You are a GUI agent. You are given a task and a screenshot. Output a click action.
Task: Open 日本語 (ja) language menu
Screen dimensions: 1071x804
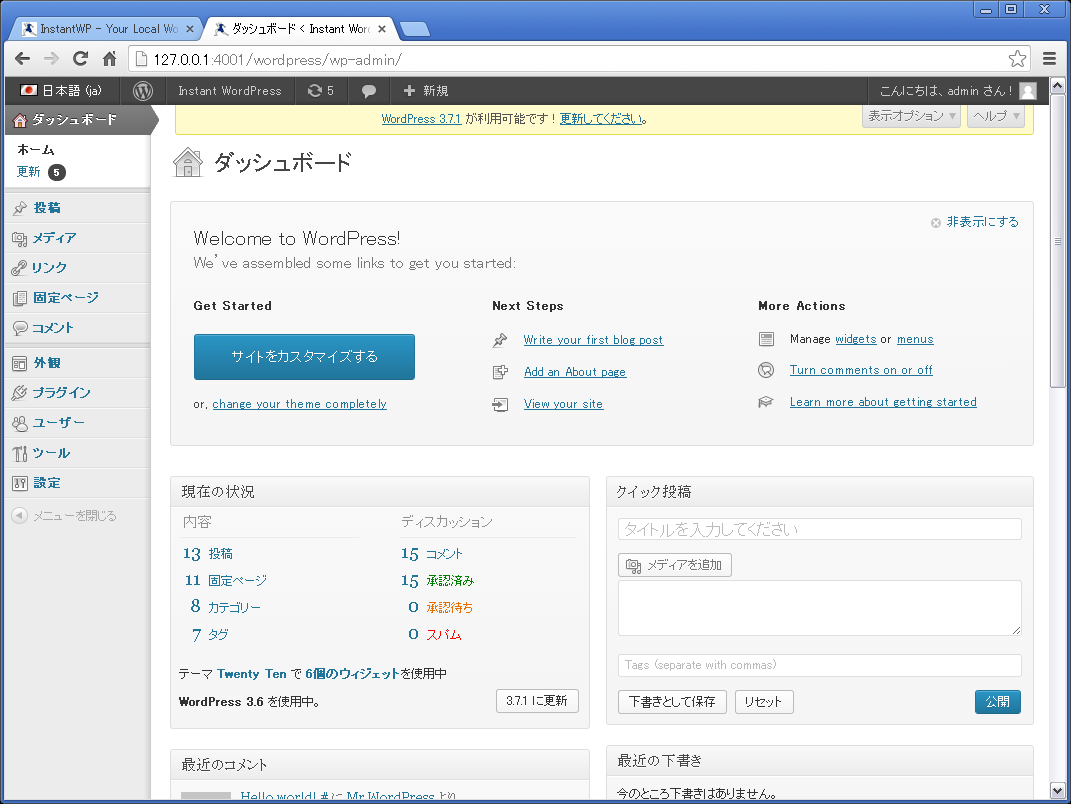pyautogui.click(x=61, y=91)
